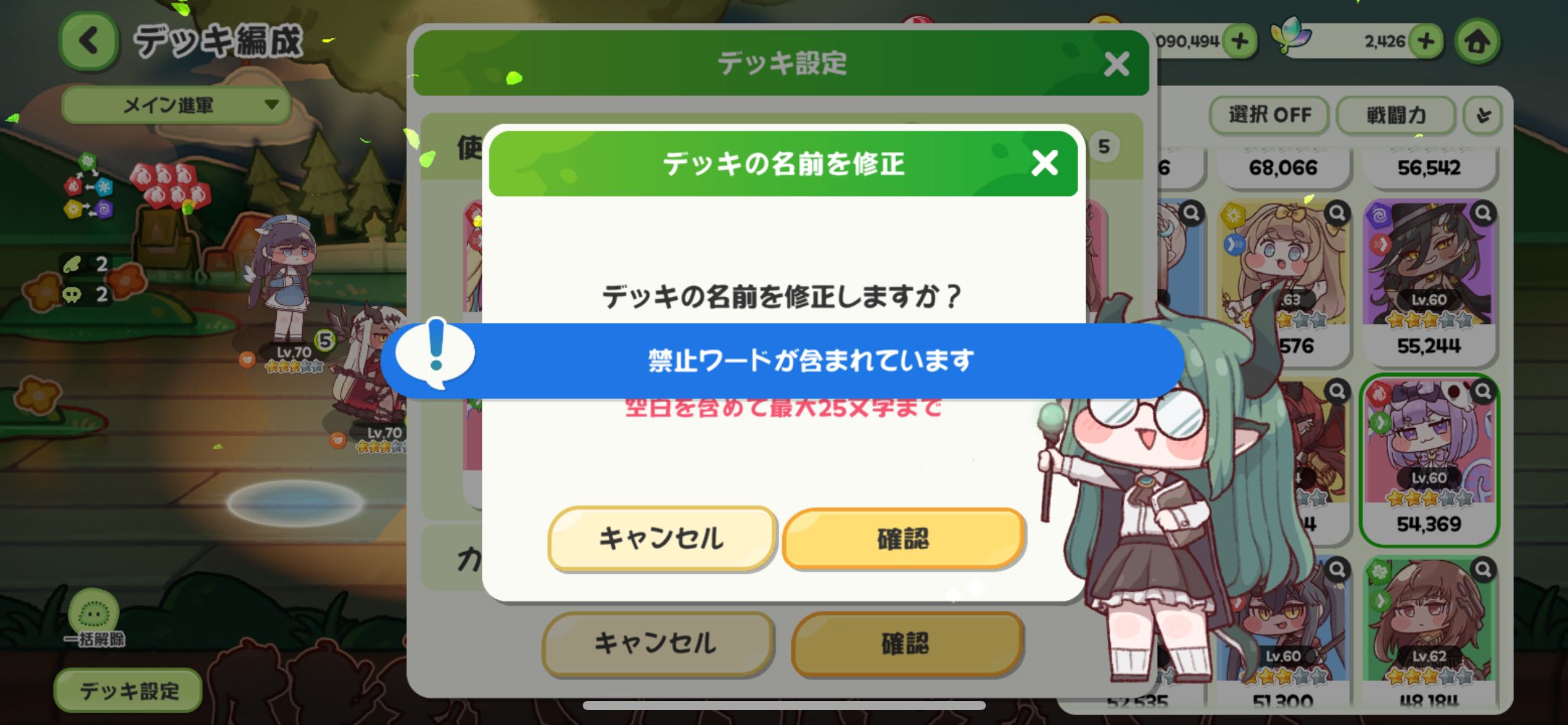Viewport: 1568px width, 725px height.
Task: Toggle the 選択 OFF switch
Action: 1270,115
